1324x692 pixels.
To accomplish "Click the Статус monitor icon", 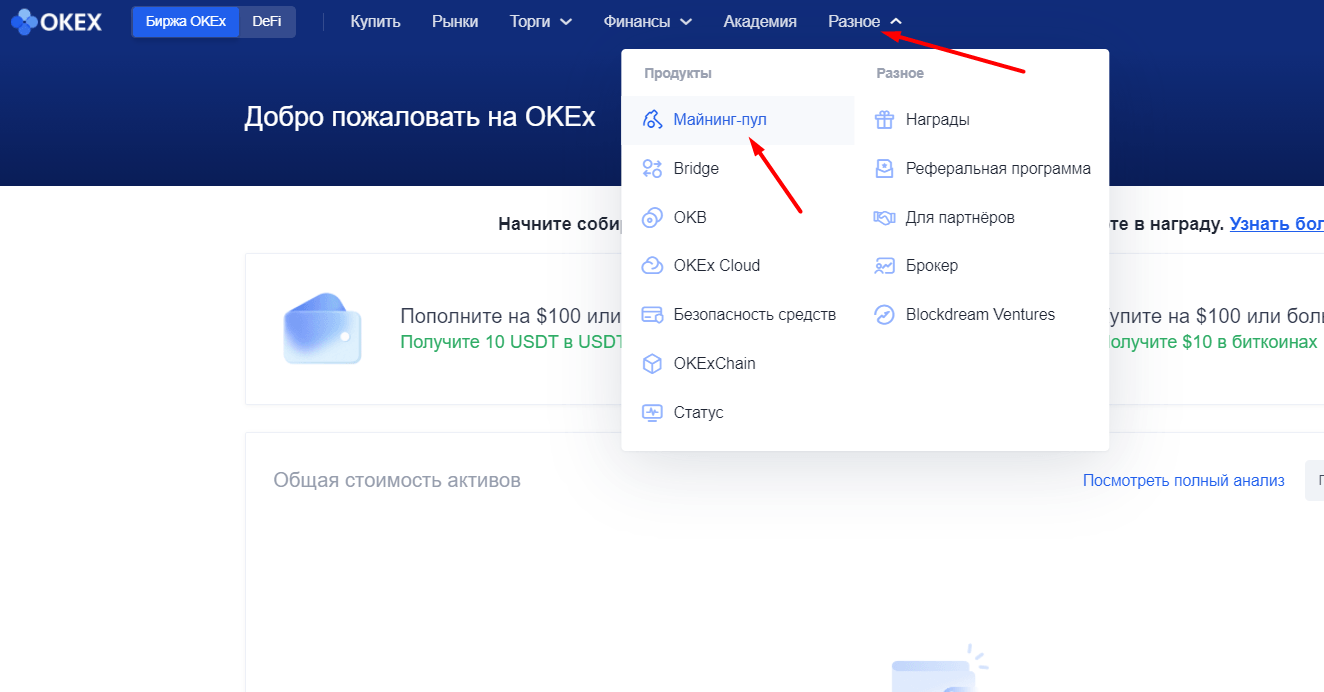I will click(x=652, y=412).
